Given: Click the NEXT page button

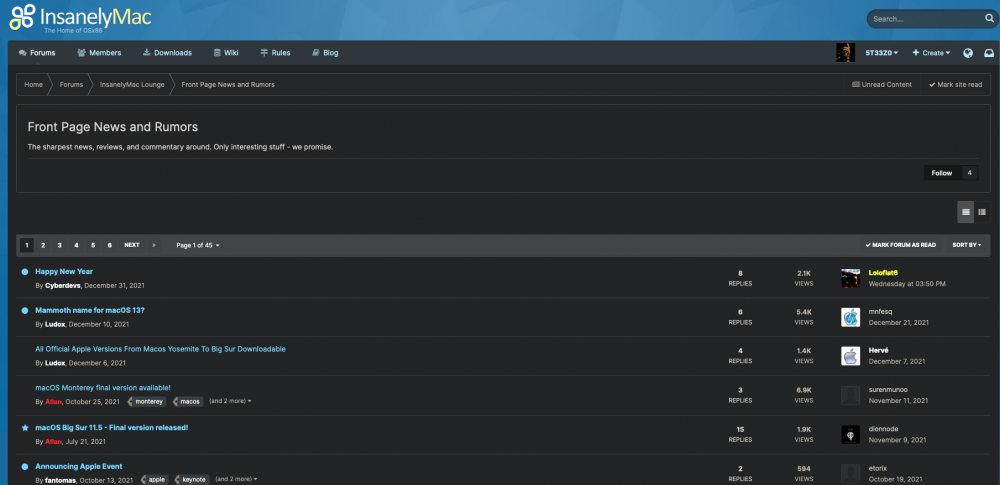Looking at the screenshot, I should coord(132,245).
